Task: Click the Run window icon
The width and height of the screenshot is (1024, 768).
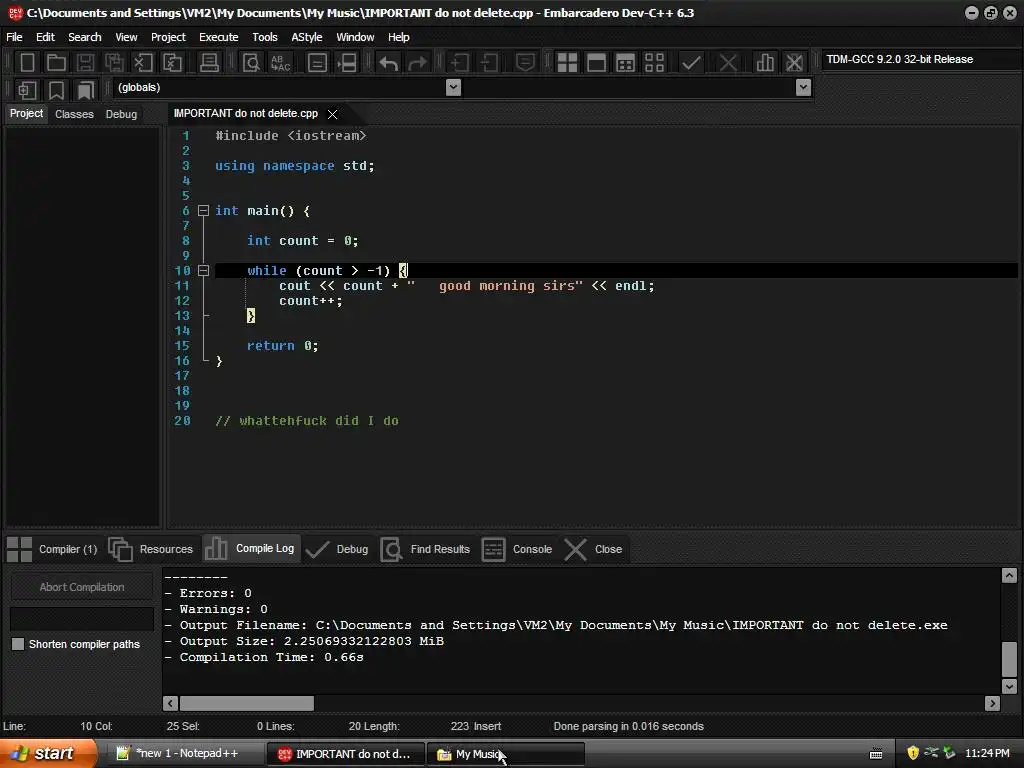Action: click(x=596, y=63)
